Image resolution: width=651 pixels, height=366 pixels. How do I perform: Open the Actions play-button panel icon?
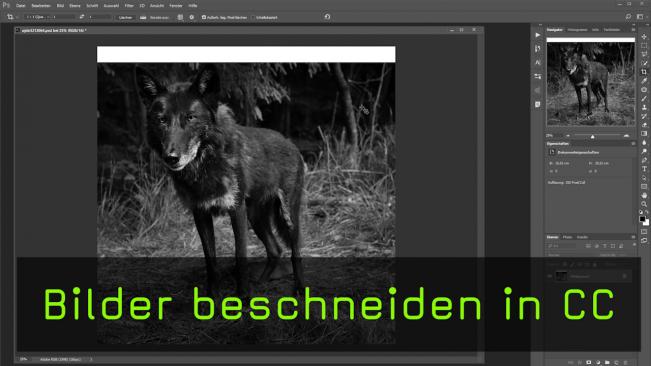click(x=538, y=35)
